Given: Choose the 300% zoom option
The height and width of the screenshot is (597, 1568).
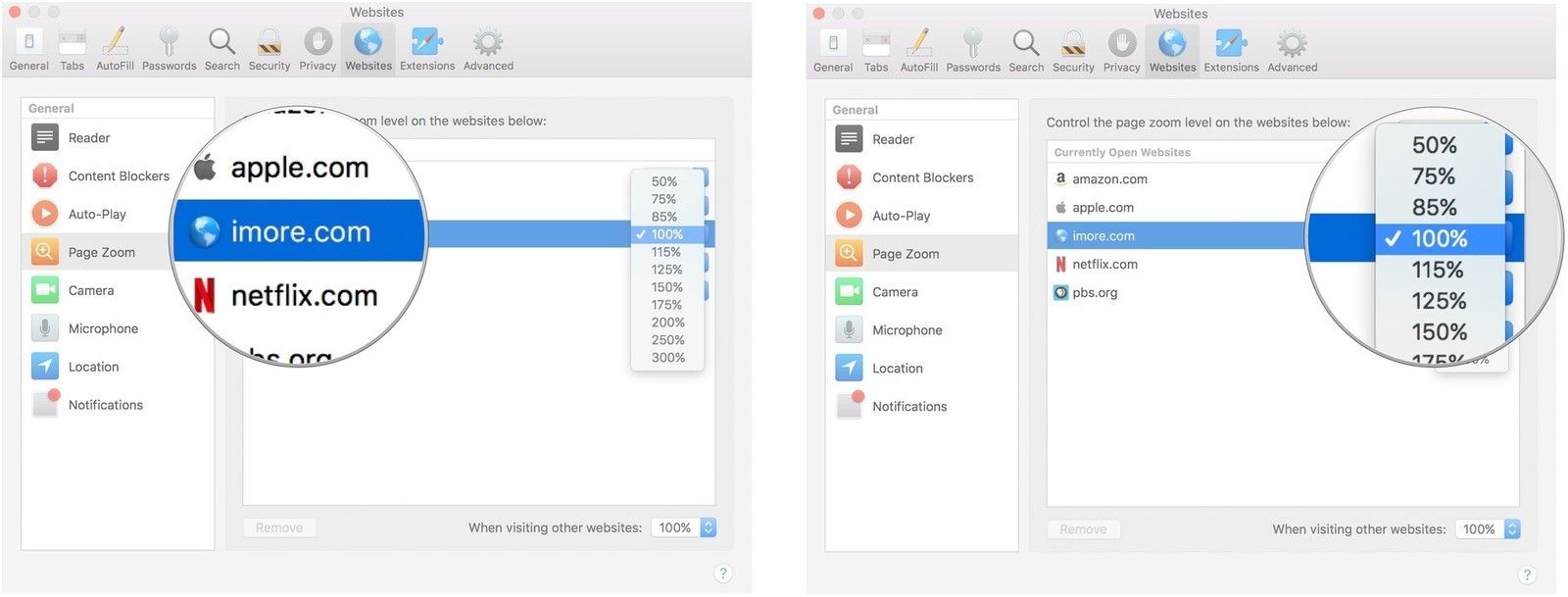Looking at the screenshot, I should [x=667, y=358].
